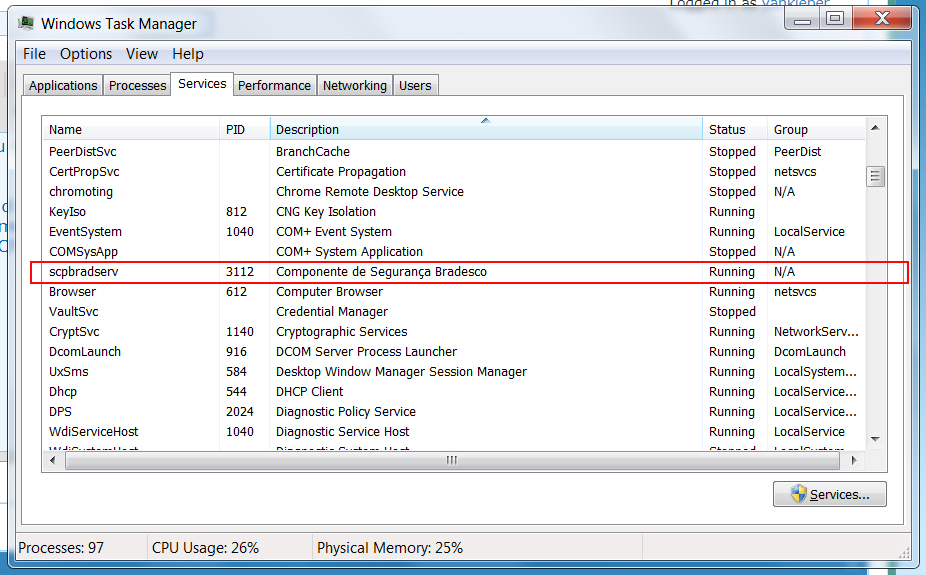This screenshot has width=926, height=575.
Task: Select the scpbradserv service row
Action: pos(453,272)
